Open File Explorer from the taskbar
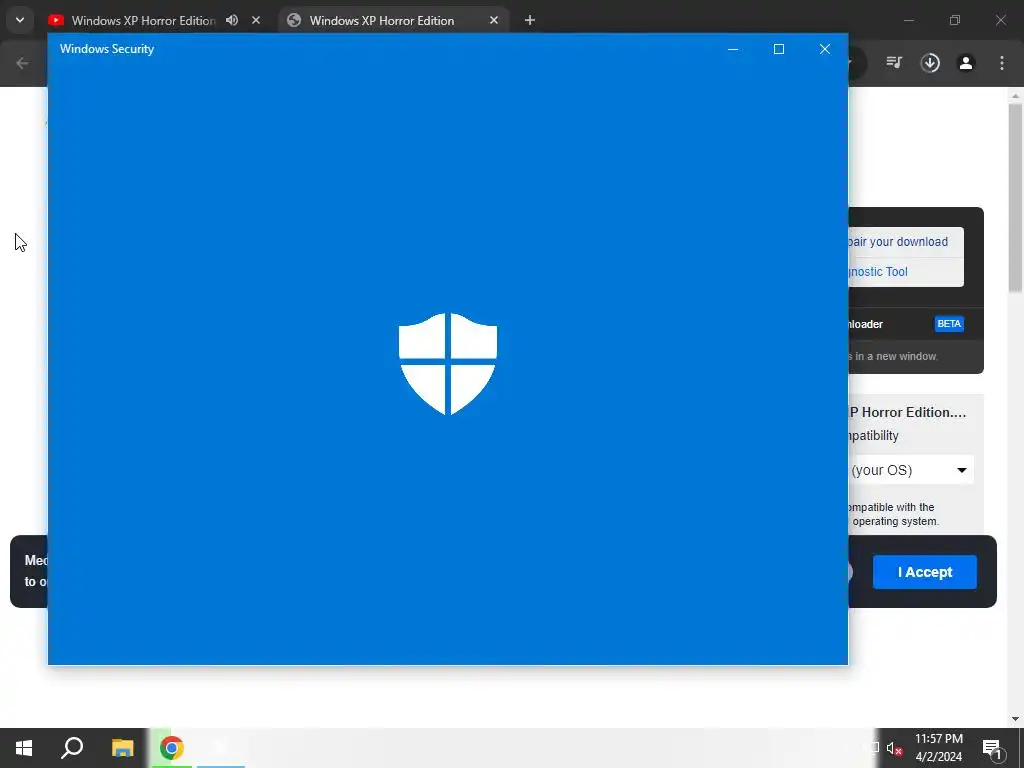 122,748
